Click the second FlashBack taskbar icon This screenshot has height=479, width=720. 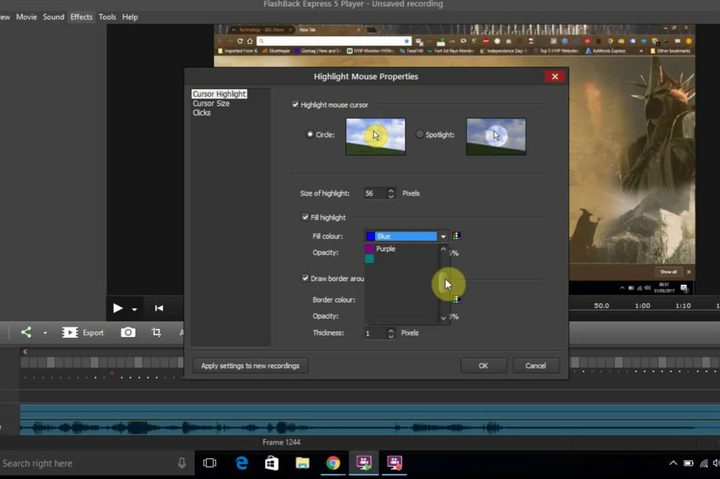(x=394, y=463)
